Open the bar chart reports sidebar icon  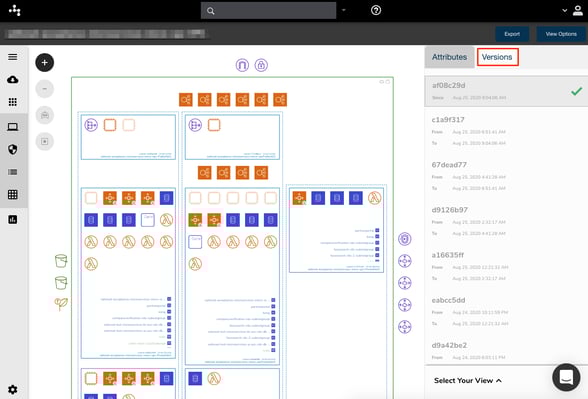pos(13,219)
